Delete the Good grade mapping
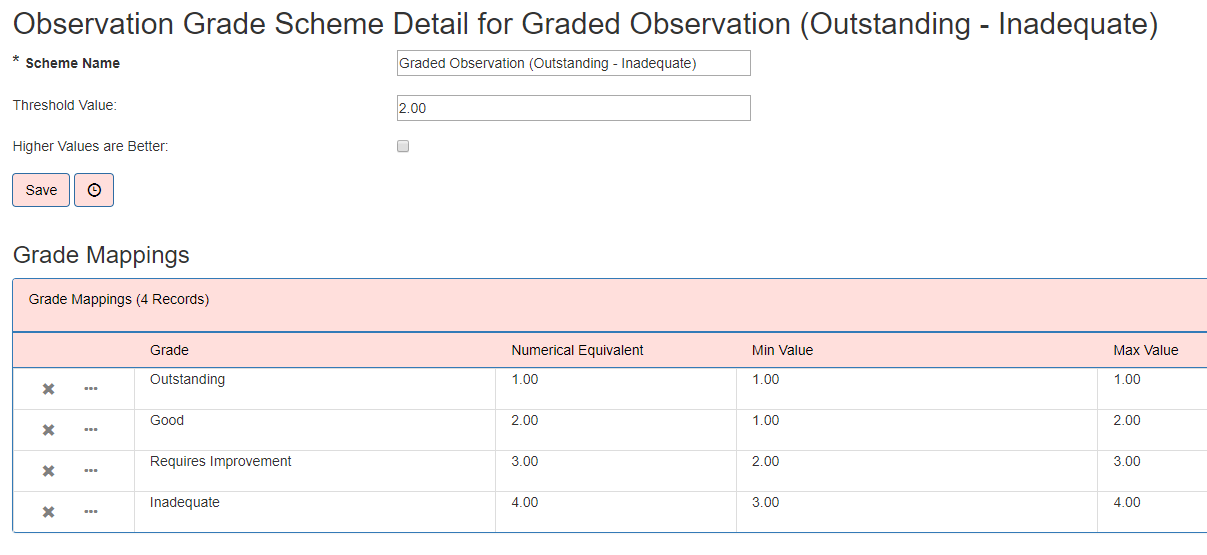This screenshot has height=555, width=1207. [x=48, y=430]
